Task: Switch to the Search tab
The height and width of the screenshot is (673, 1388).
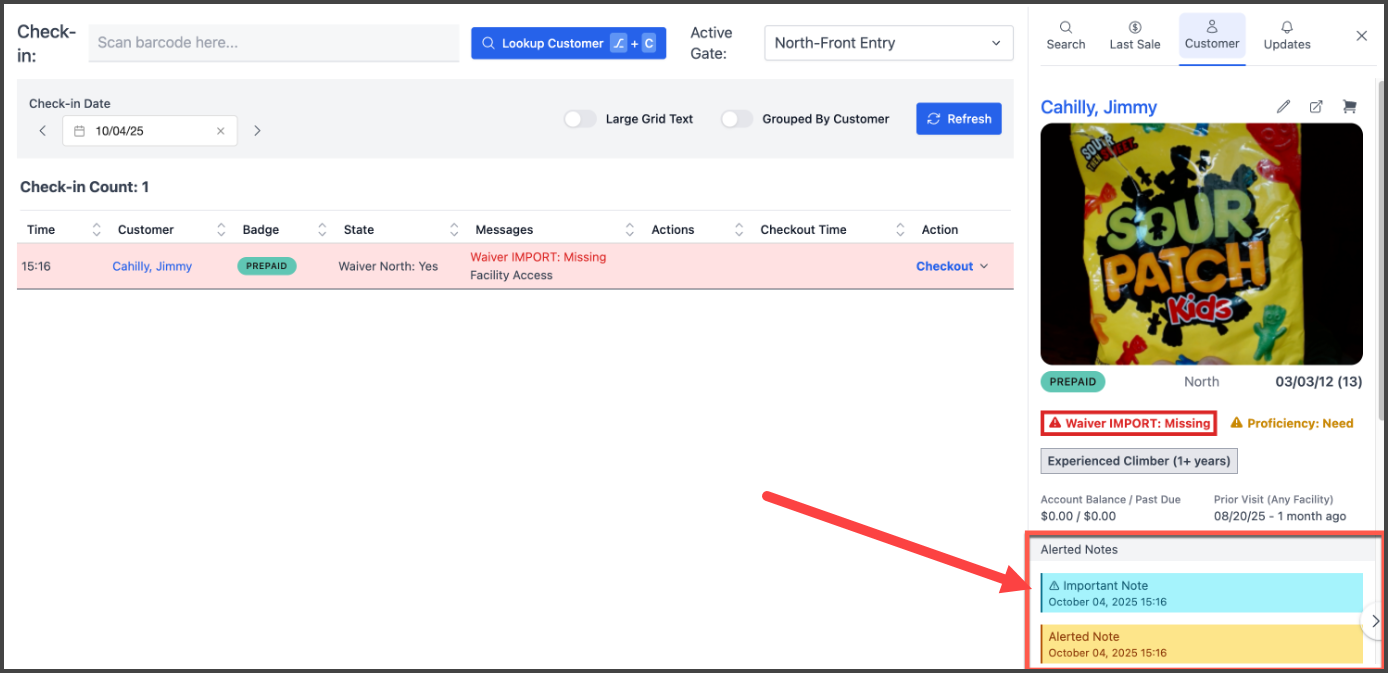Action: (x=1065, y=36)
